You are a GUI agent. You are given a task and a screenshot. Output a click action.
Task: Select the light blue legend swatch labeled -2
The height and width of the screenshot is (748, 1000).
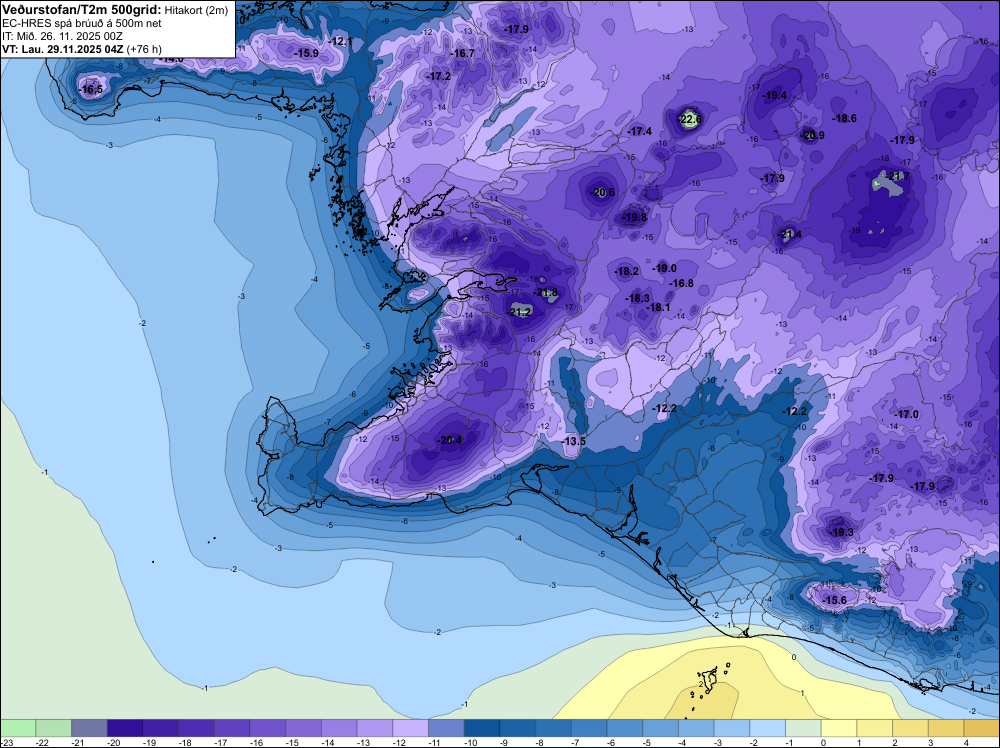(x=768, y=728)
